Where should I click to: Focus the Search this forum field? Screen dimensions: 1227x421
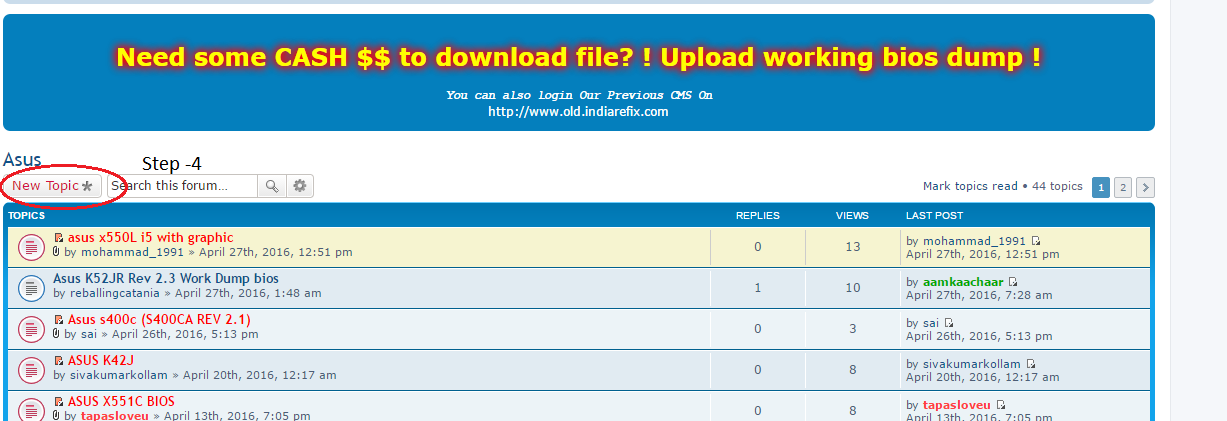pos(182,186)
